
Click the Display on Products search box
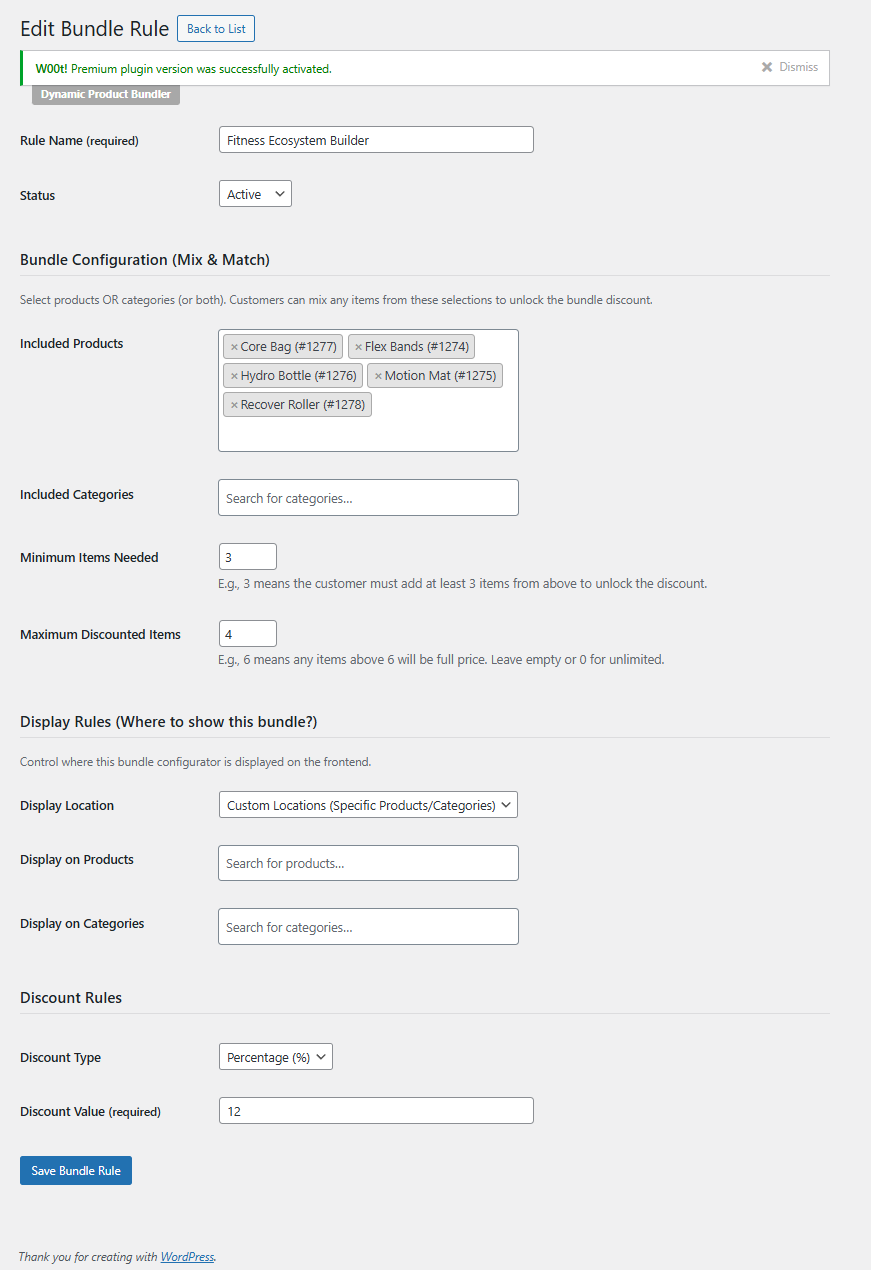tap(368, 863)
